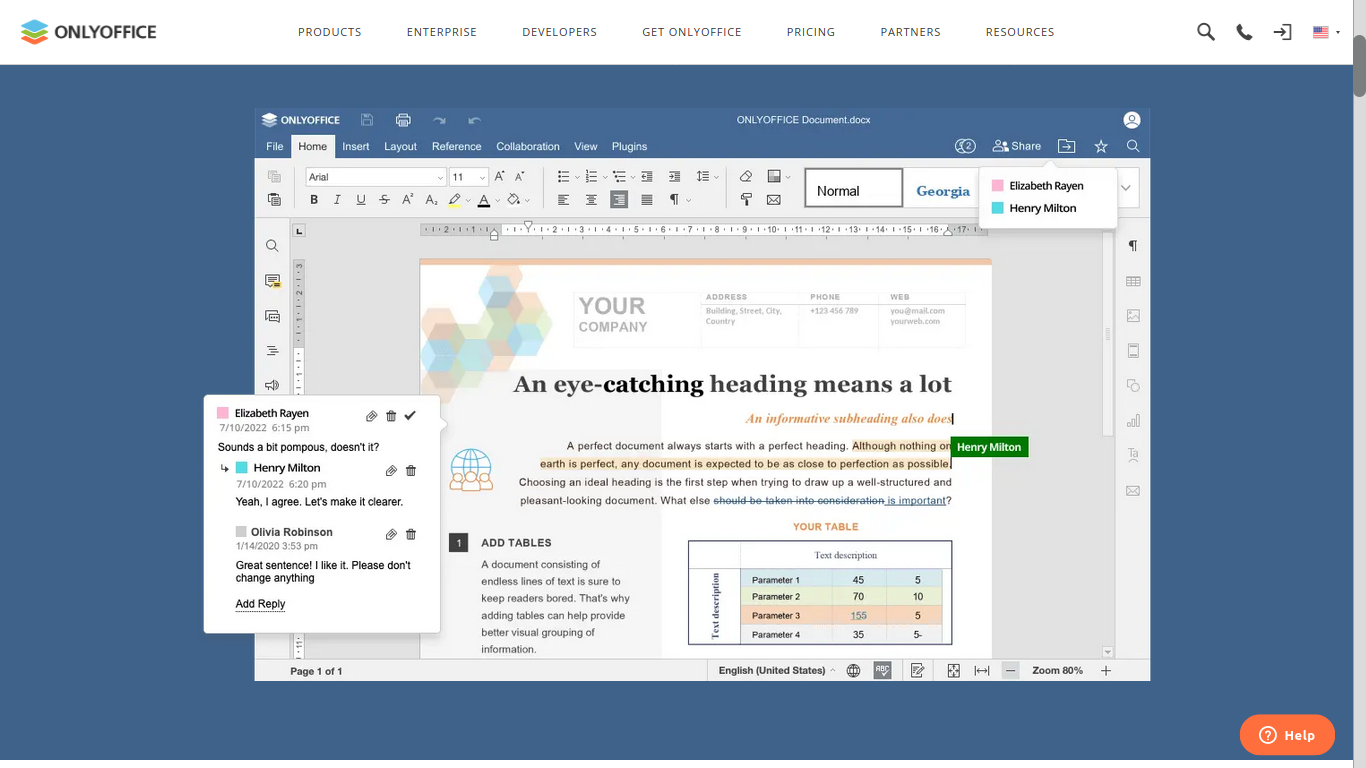The width and height of the screenshot is (1366, 768).
Task: Click the increase indent icon
Action: (674, 176)
